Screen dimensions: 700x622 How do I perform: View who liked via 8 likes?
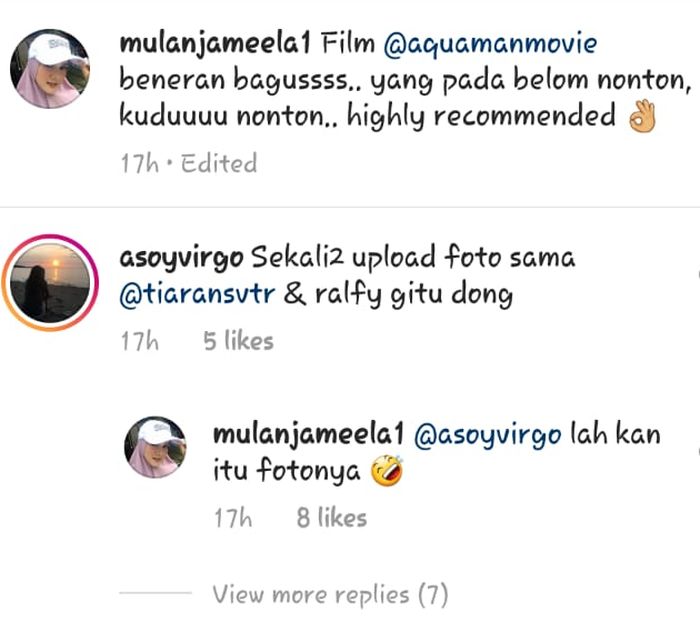pos(332,518)
